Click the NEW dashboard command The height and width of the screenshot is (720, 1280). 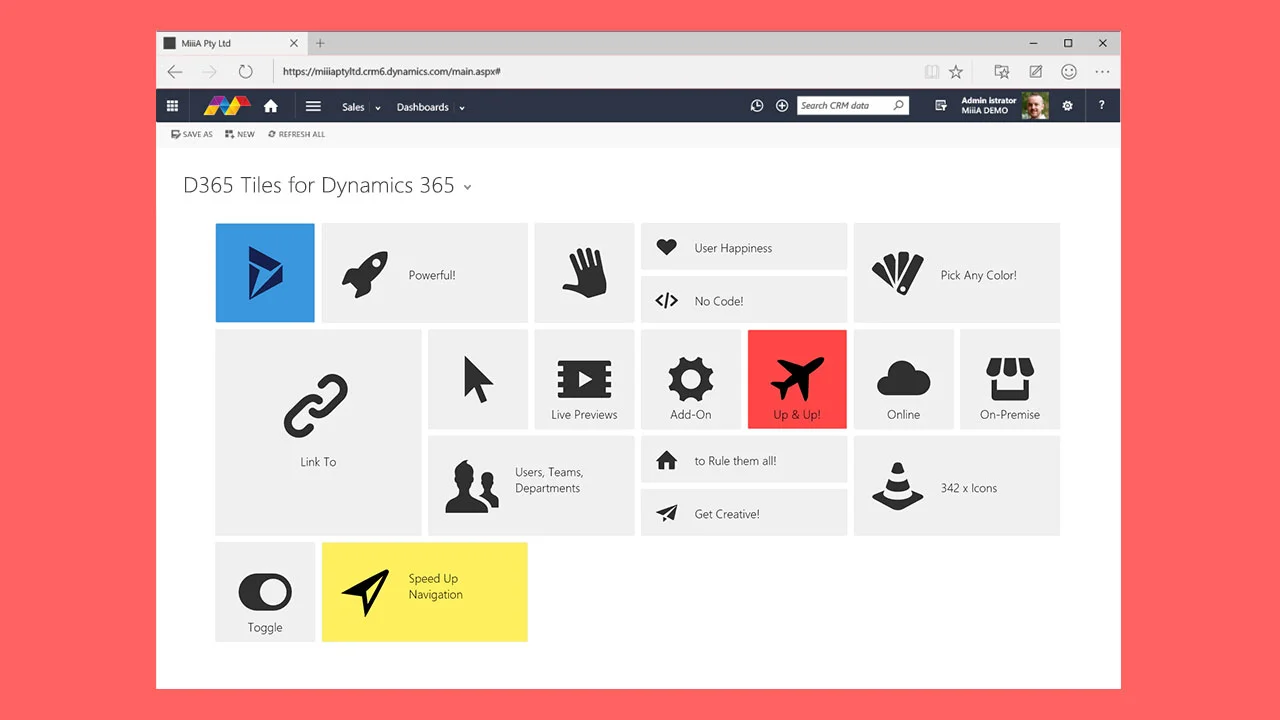(240, 134)
